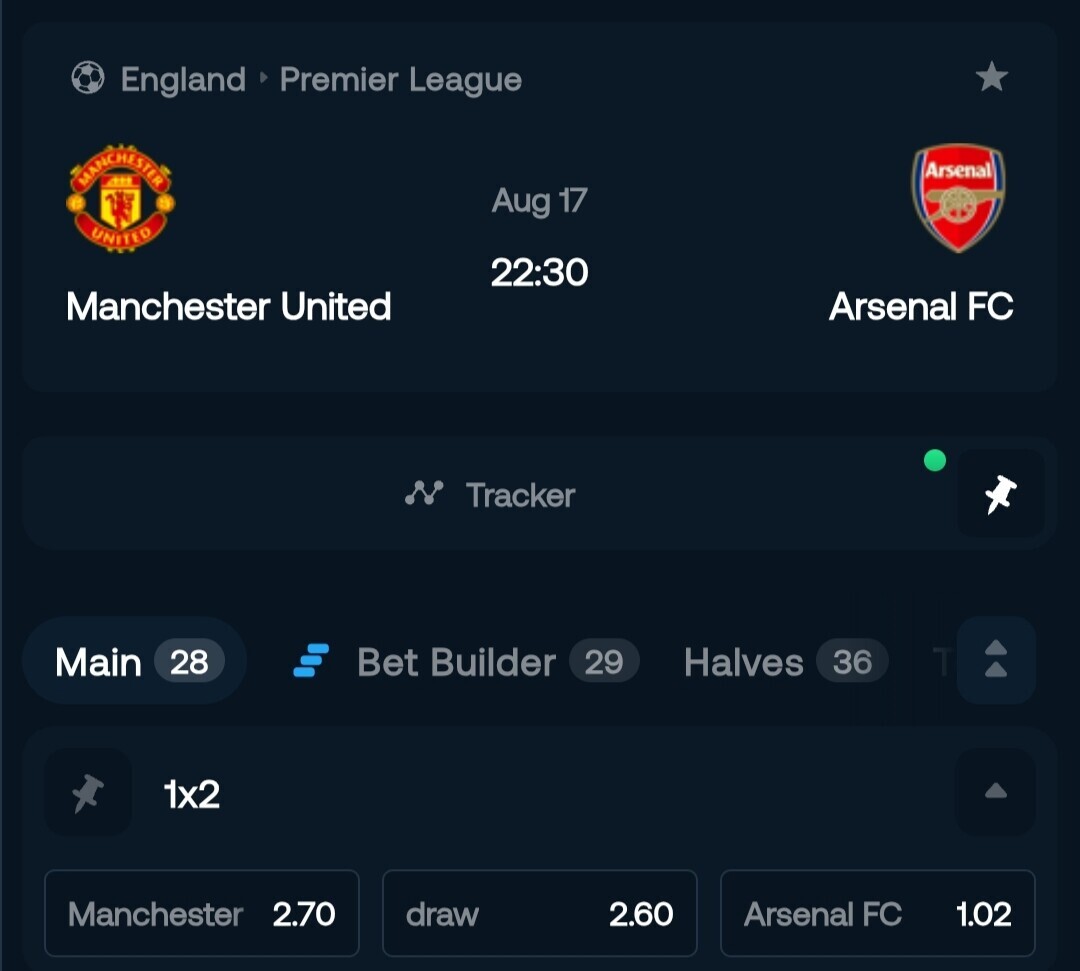Pick Arsenal FC at 1.02 odds

click(x=878, y=914)
